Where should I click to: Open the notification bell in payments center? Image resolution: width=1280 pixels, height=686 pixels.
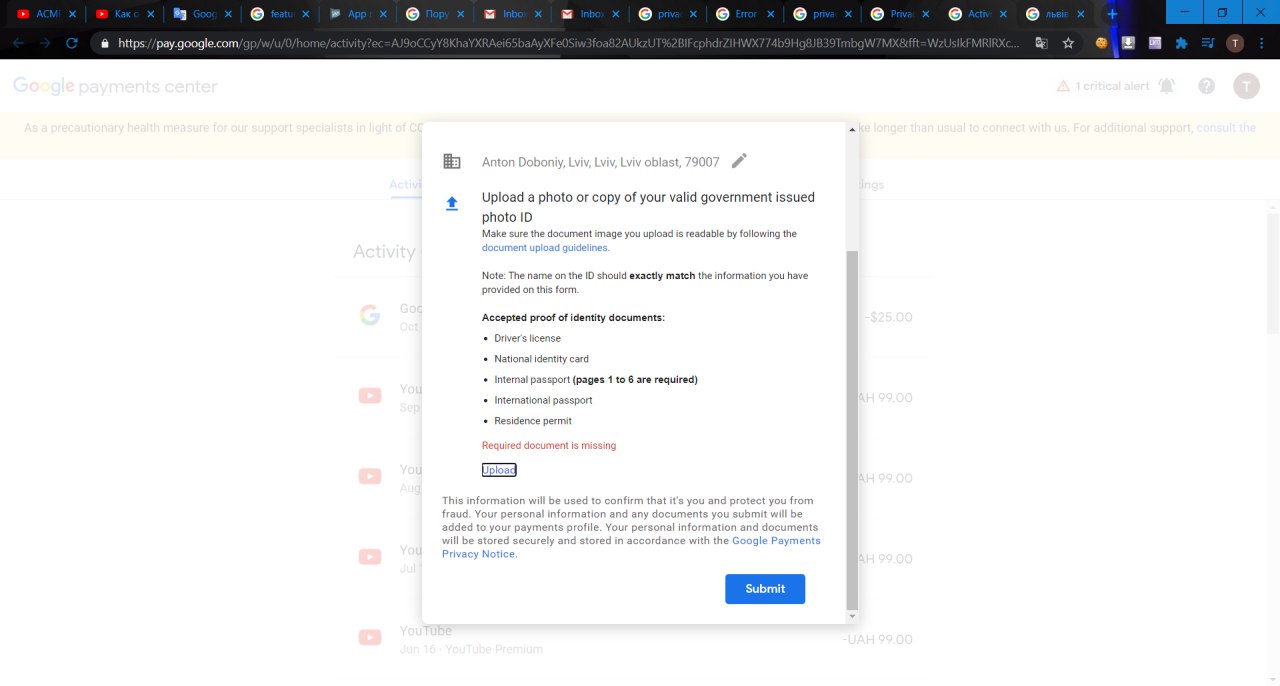coord(1166,86)
